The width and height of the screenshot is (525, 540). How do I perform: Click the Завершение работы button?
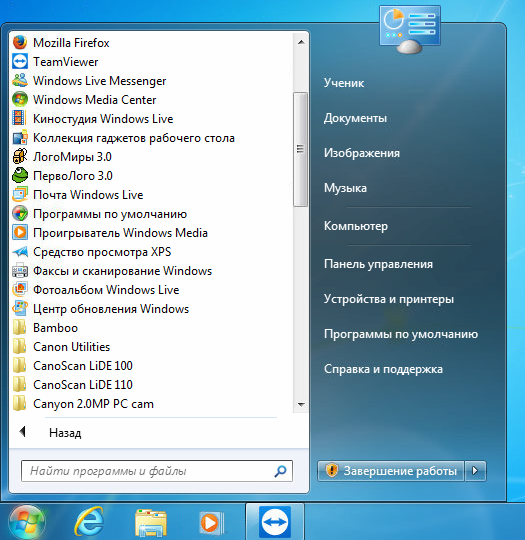391,470
